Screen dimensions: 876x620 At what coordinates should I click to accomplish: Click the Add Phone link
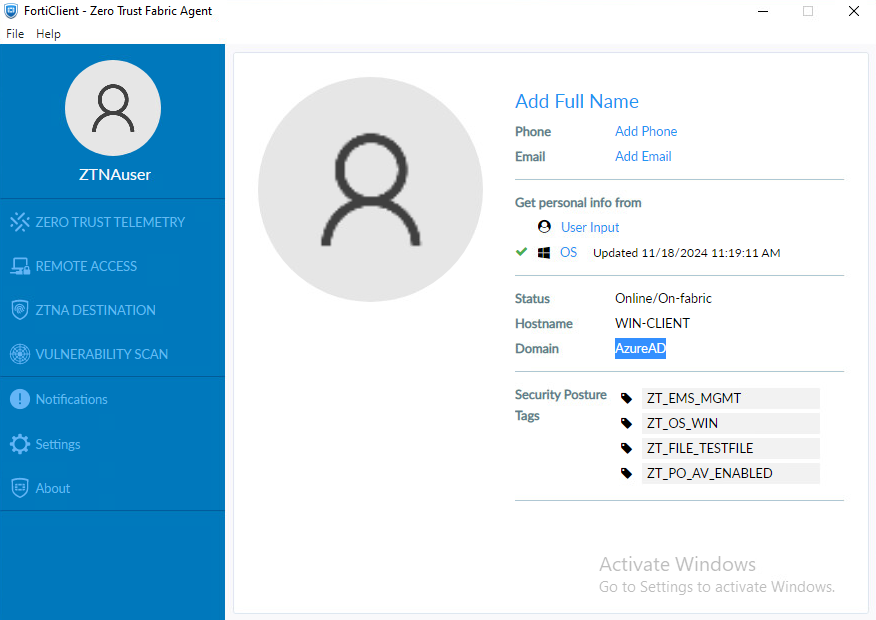pos(646,131)
